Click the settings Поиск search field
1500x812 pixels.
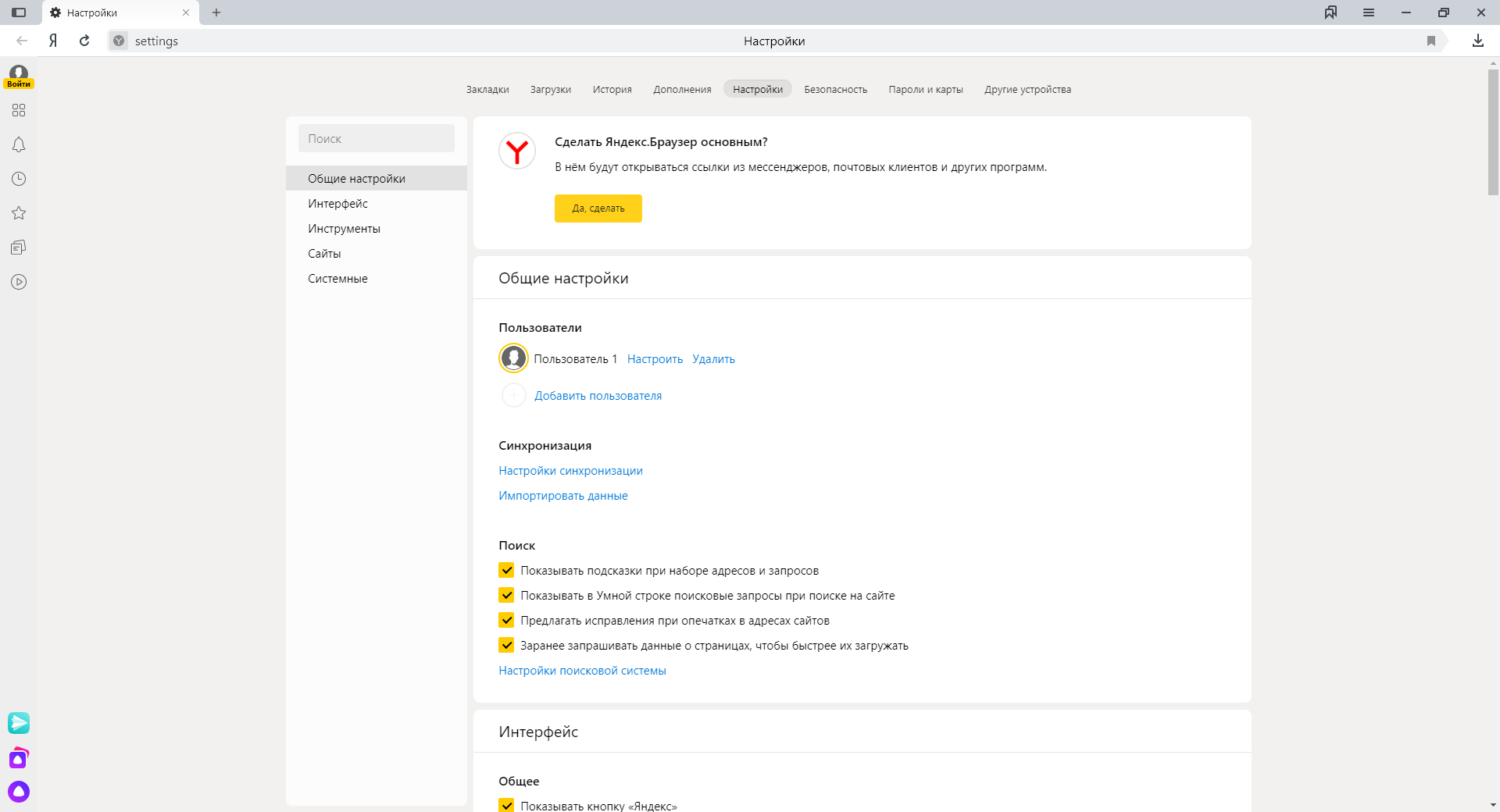coord(376,139)
